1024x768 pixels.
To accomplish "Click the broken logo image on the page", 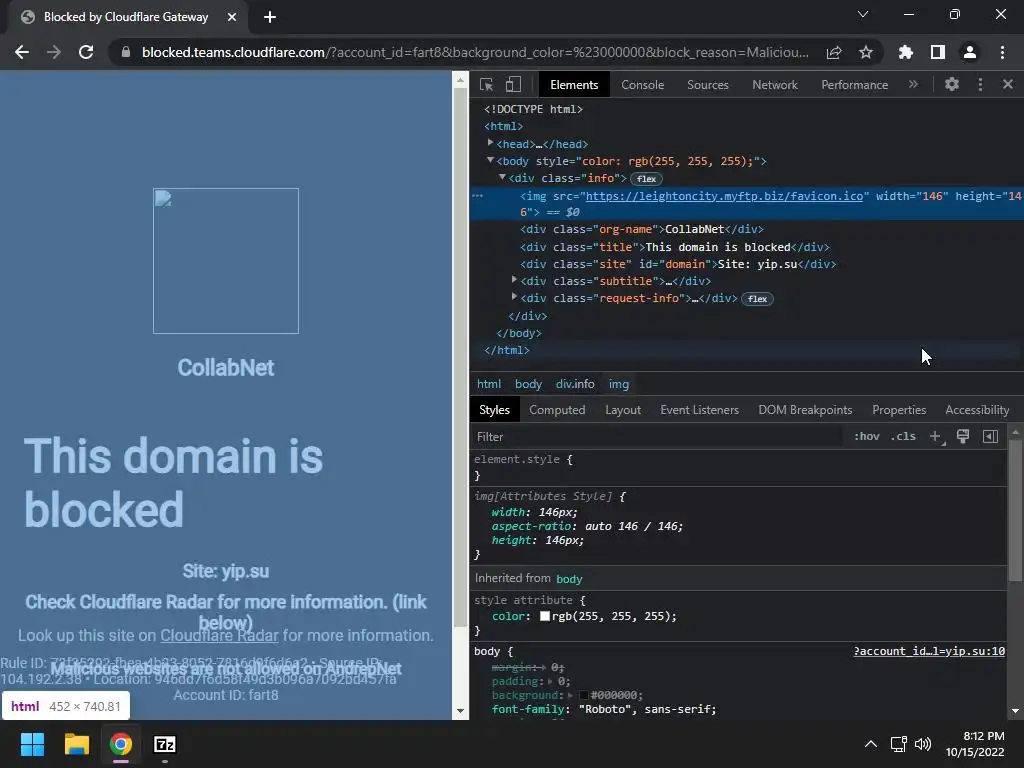I will click(x=226, y=261).
